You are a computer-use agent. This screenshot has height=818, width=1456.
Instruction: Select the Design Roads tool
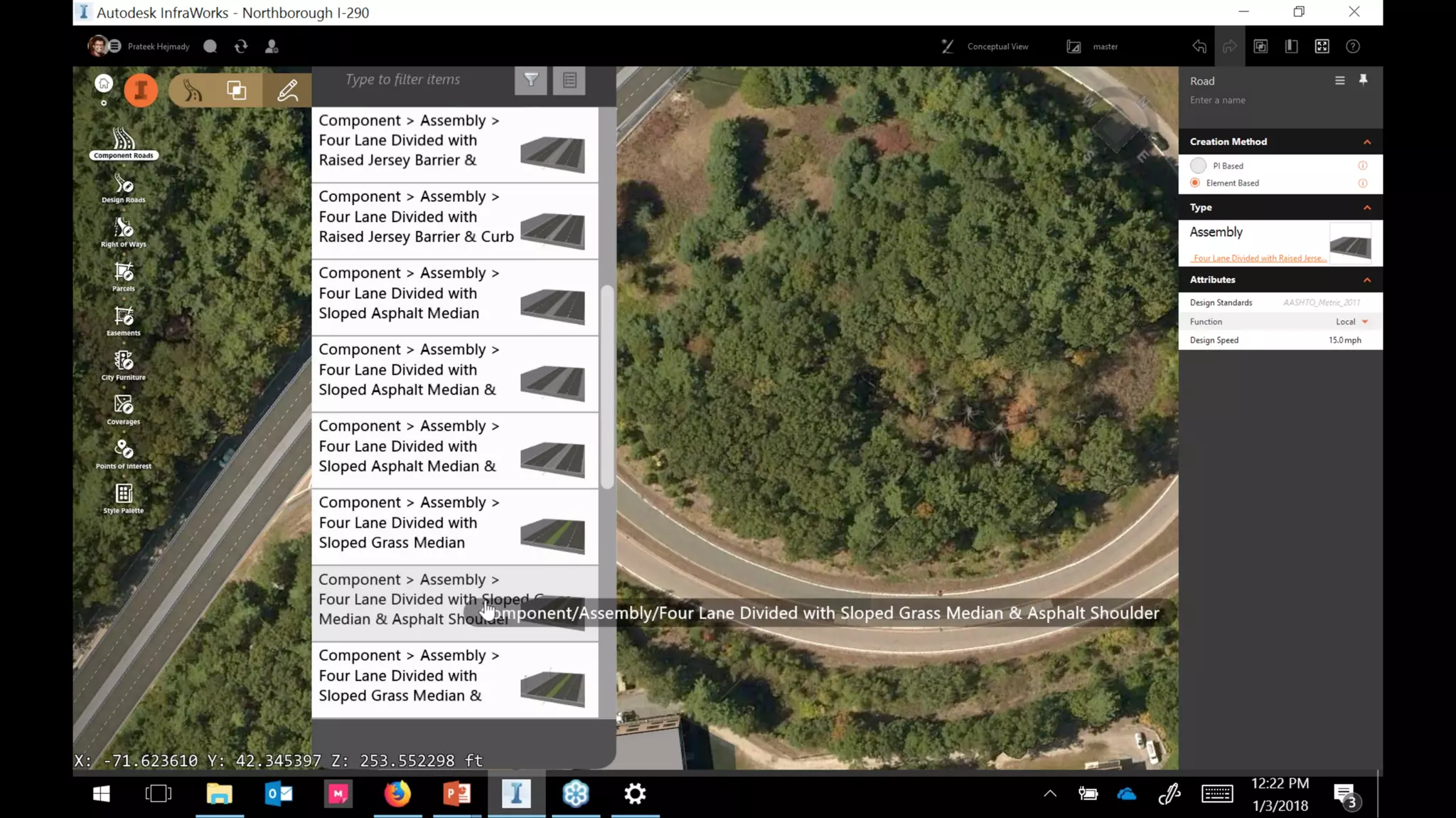point(124,188)
